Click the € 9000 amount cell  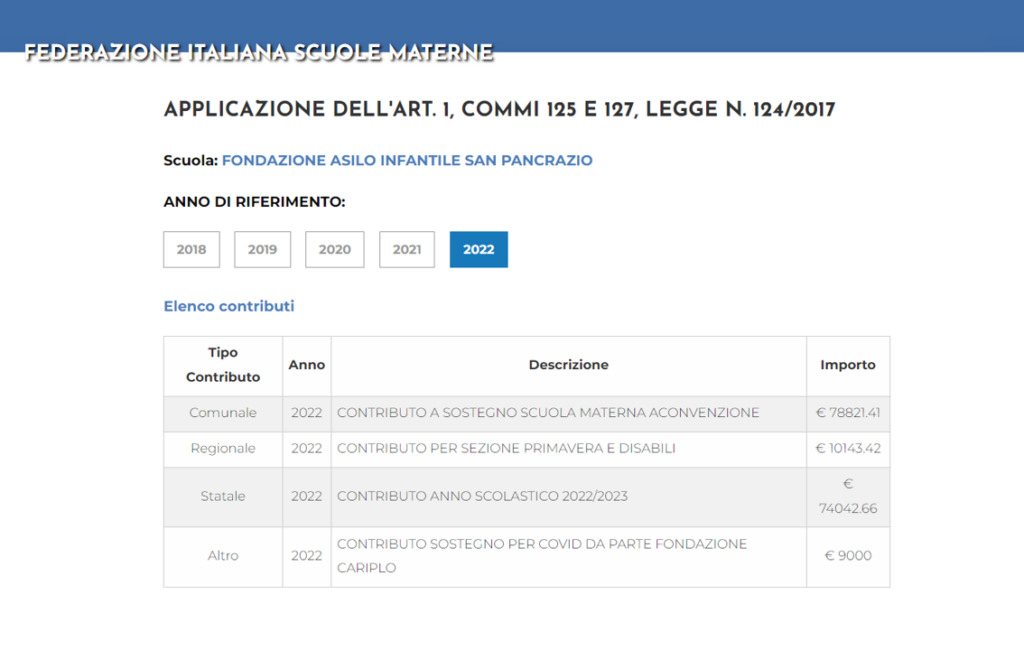click(x=847, y=556)
